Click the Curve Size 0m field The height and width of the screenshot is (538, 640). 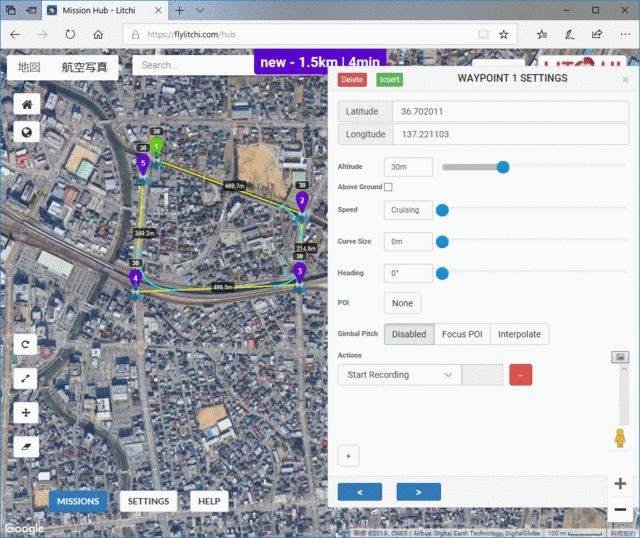pos(408,242)
